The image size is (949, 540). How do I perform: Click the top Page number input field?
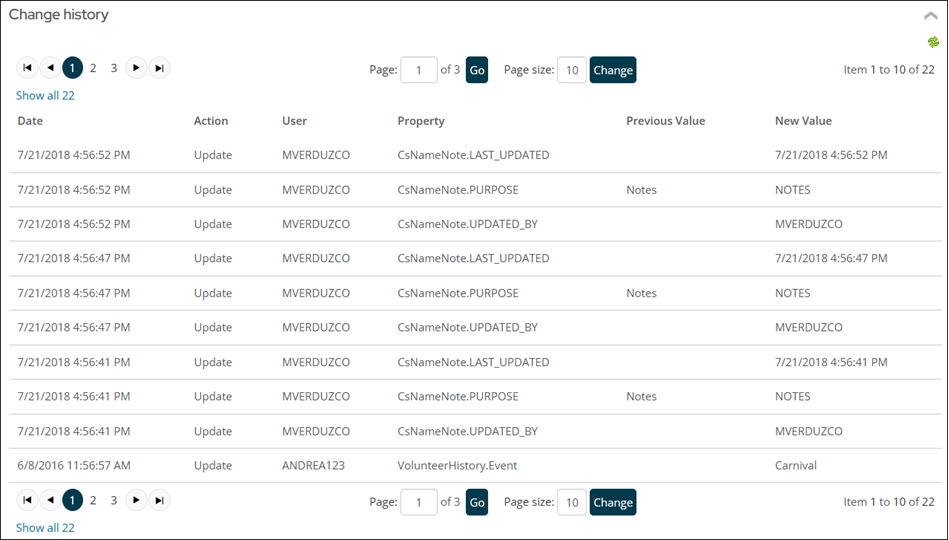419,70
